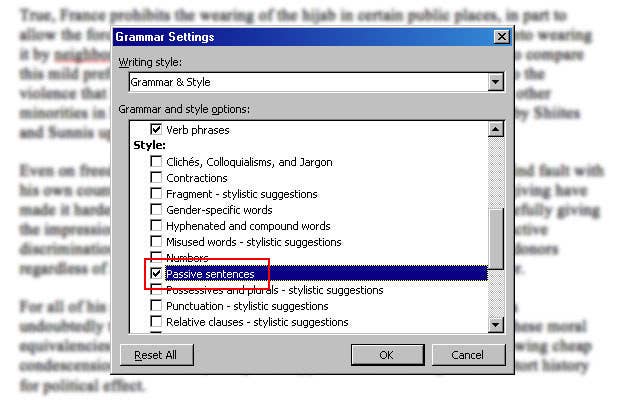Image resolution: width=625 pixels, height=400 pixels.
Task: Tick Possessives and plurals checkbox
Action: [156, 290]
